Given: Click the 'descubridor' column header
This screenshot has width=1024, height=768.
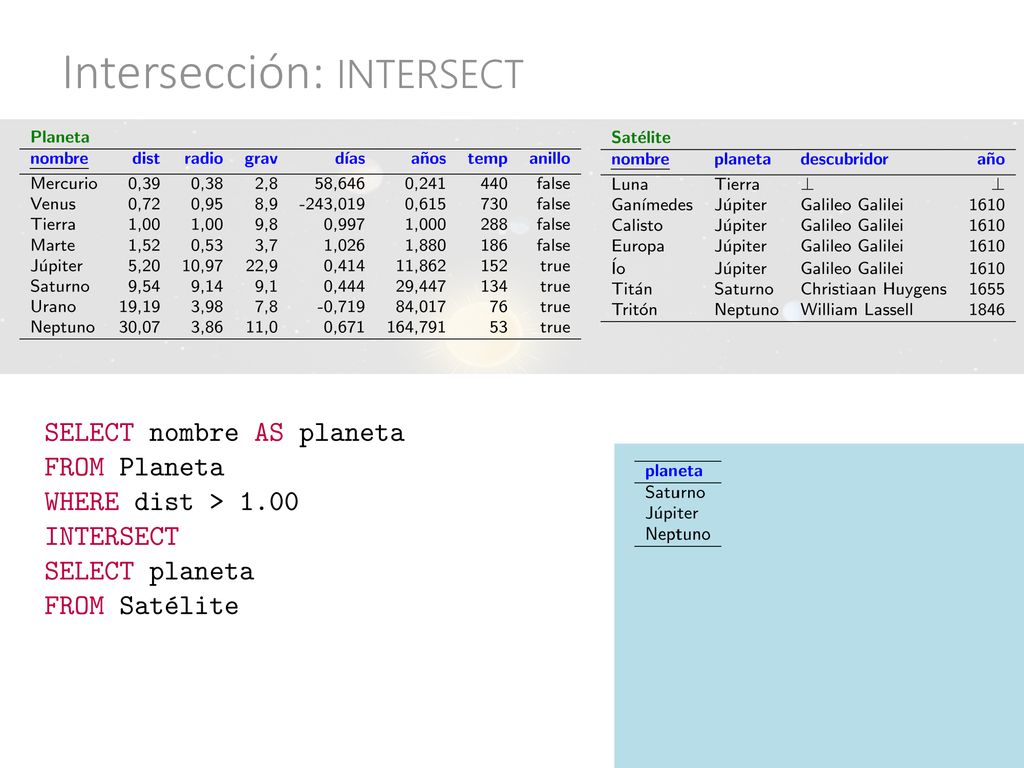Looking at the screenshot, I should coord(844,159).
